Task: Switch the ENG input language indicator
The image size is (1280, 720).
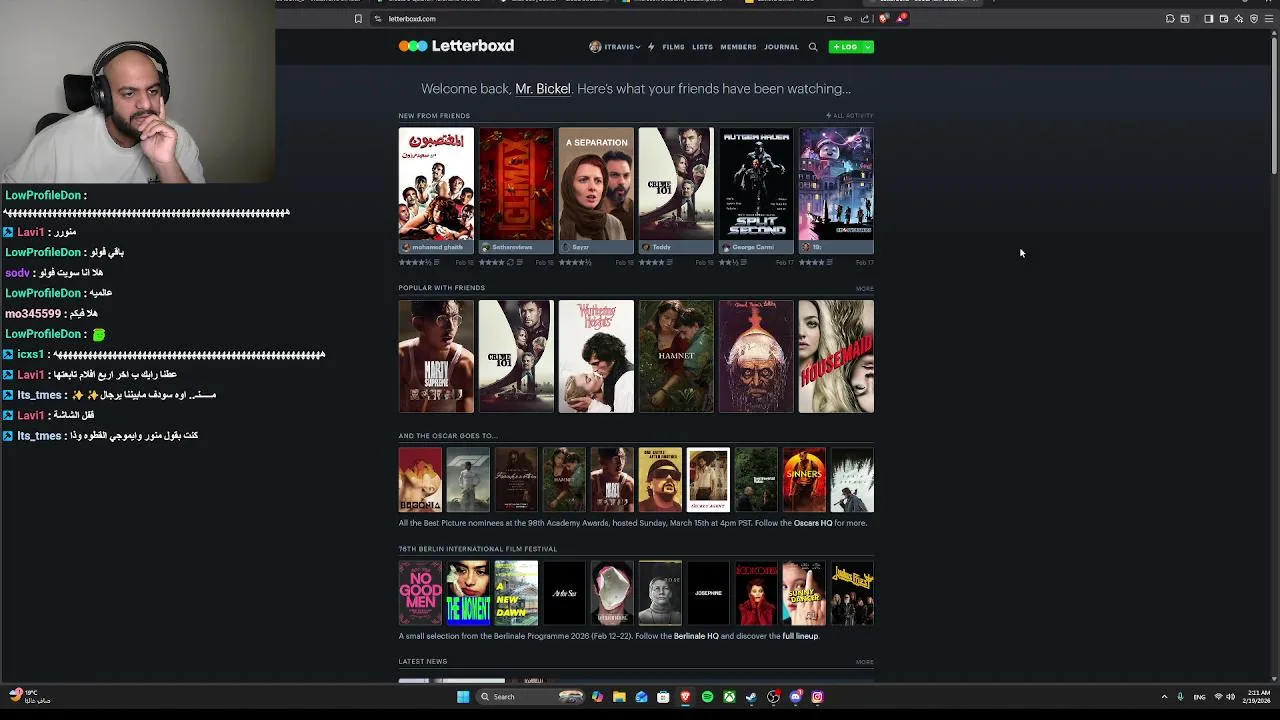Action: point(1199,697)
